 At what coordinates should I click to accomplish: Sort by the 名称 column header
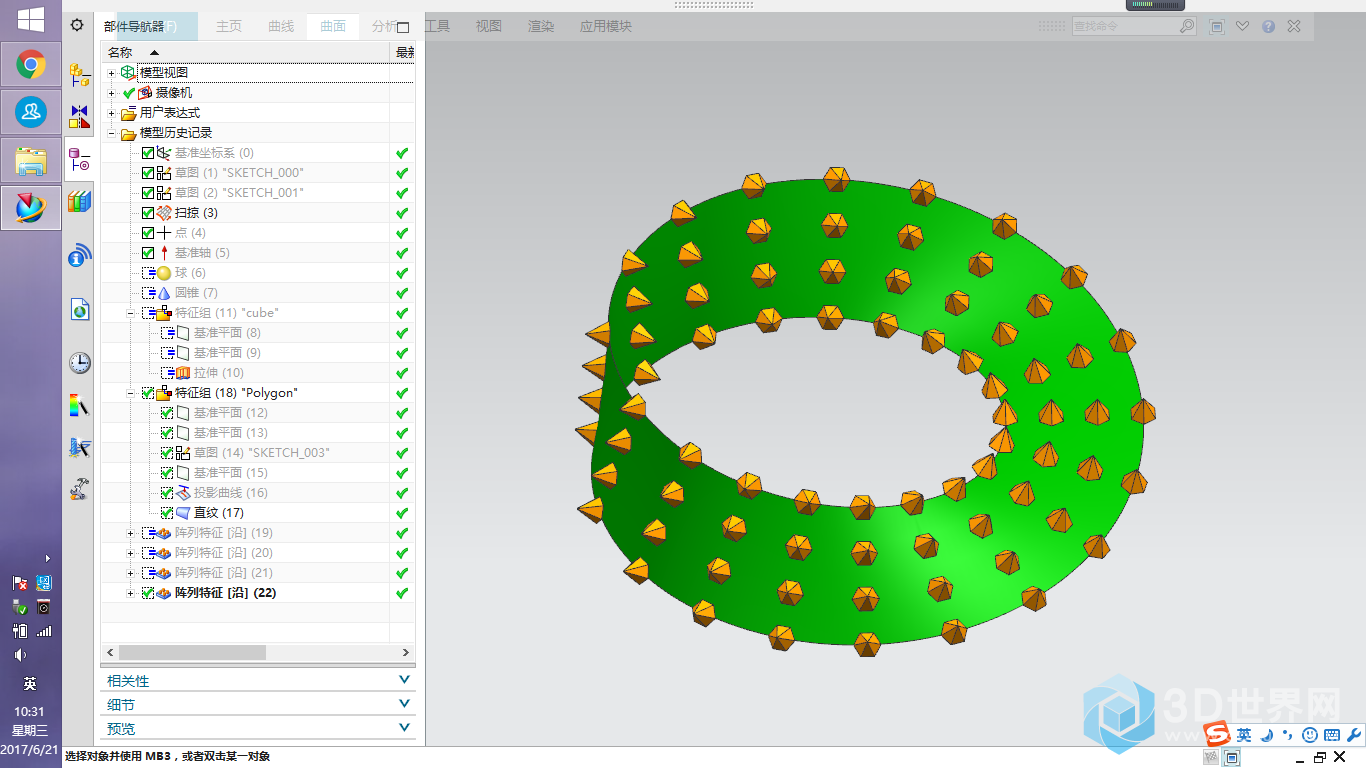[245, 52]
